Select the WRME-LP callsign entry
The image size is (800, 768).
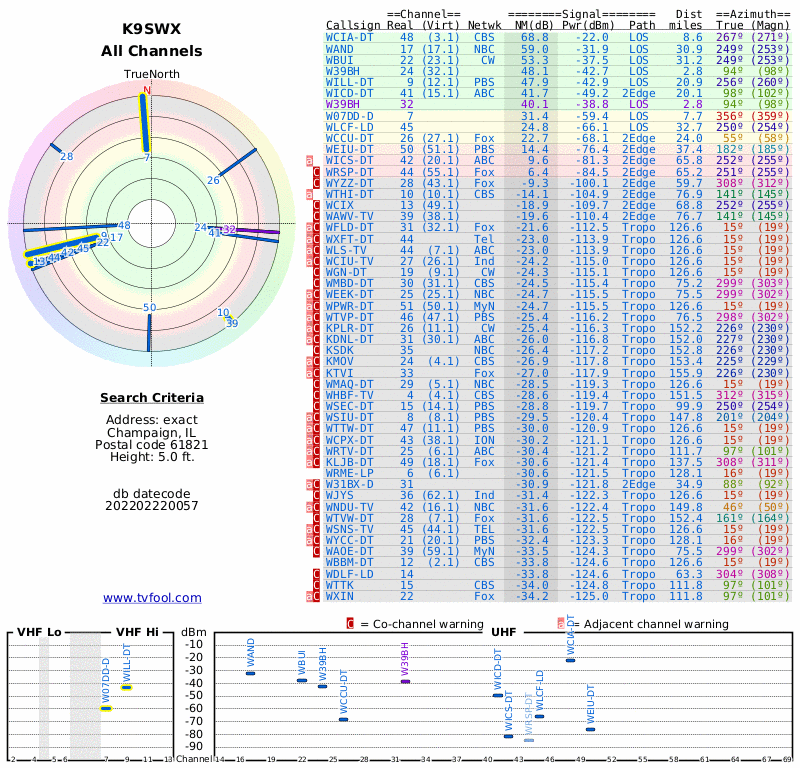(x=349, y=474)
